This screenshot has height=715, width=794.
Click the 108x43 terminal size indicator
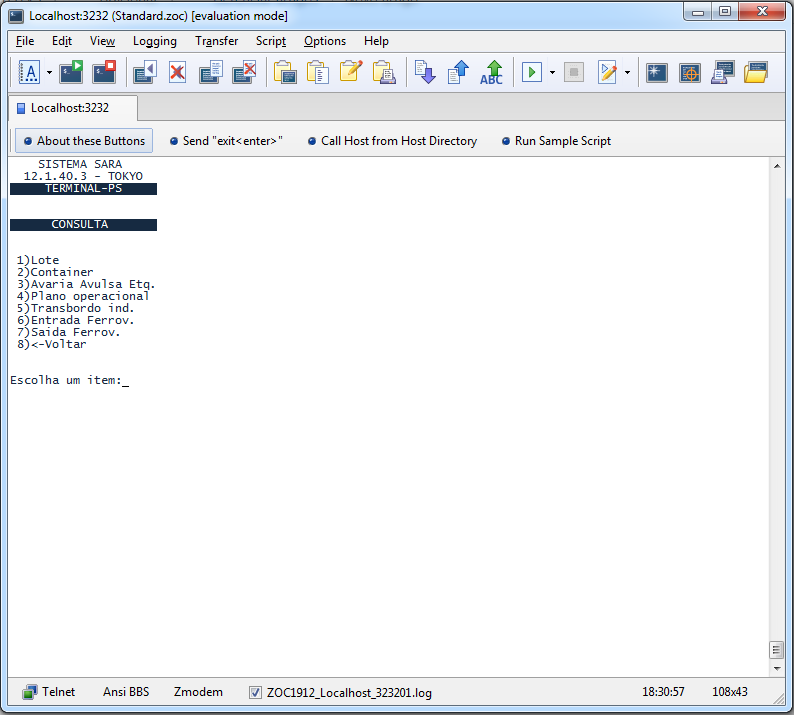pyautogui.click(x=730, y=692)
